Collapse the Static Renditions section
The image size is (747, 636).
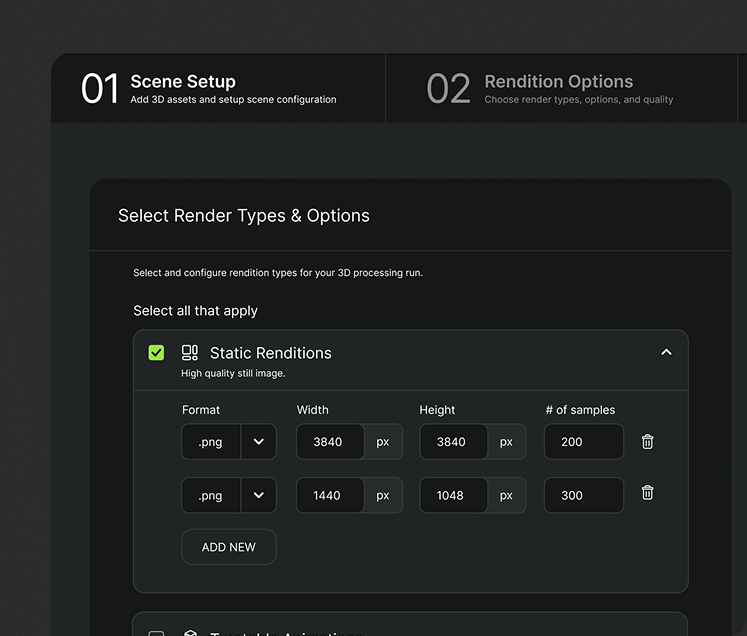[666, 353]
